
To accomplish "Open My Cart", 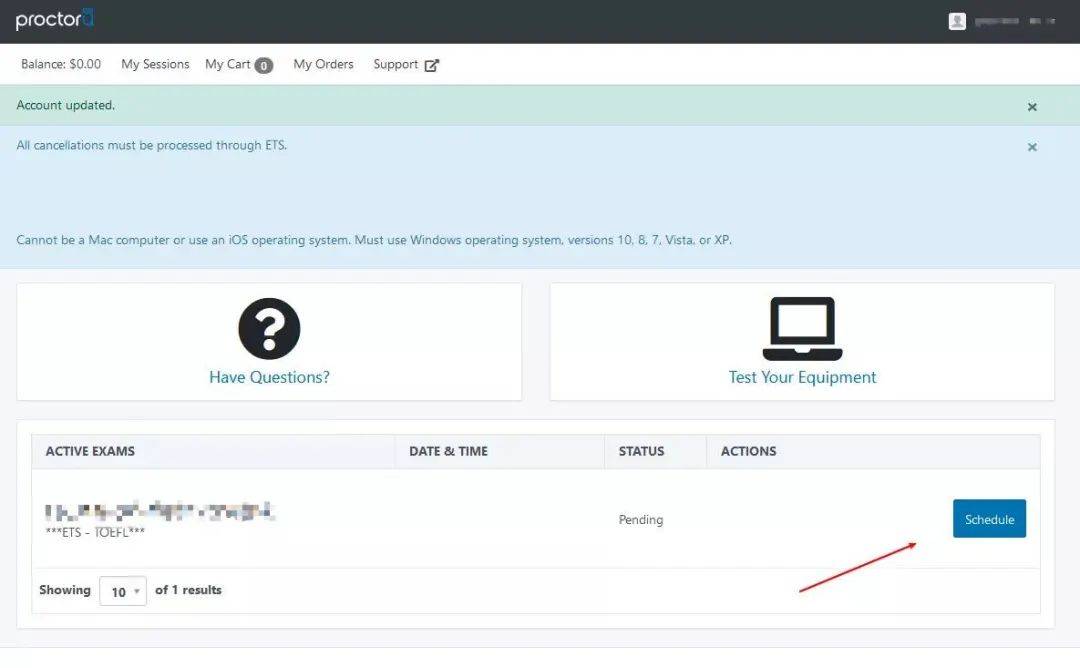I will pyautogui.click(x=227, y=64).
